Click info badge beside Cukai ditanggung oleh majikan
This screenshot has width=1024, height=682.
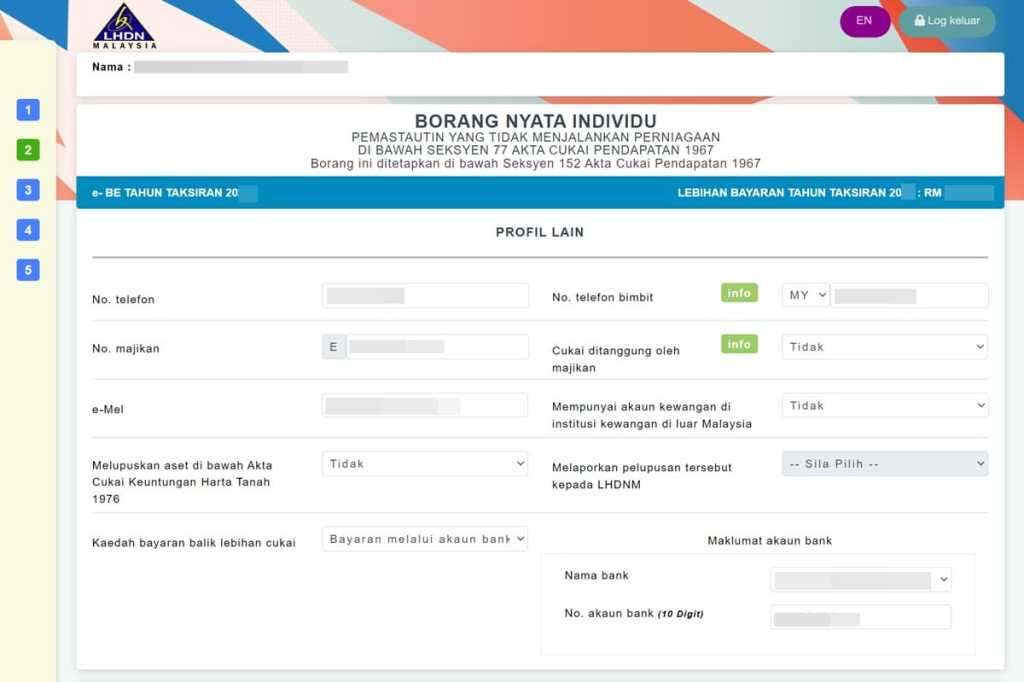pos(739,344)
